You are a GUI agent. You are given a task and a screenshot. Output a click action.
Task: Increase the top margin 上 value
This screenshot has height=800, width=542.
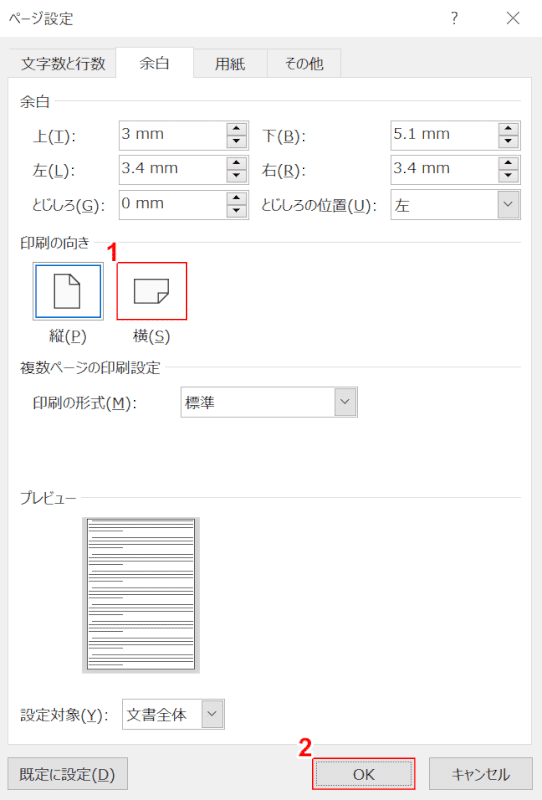(x=236, y=129)
